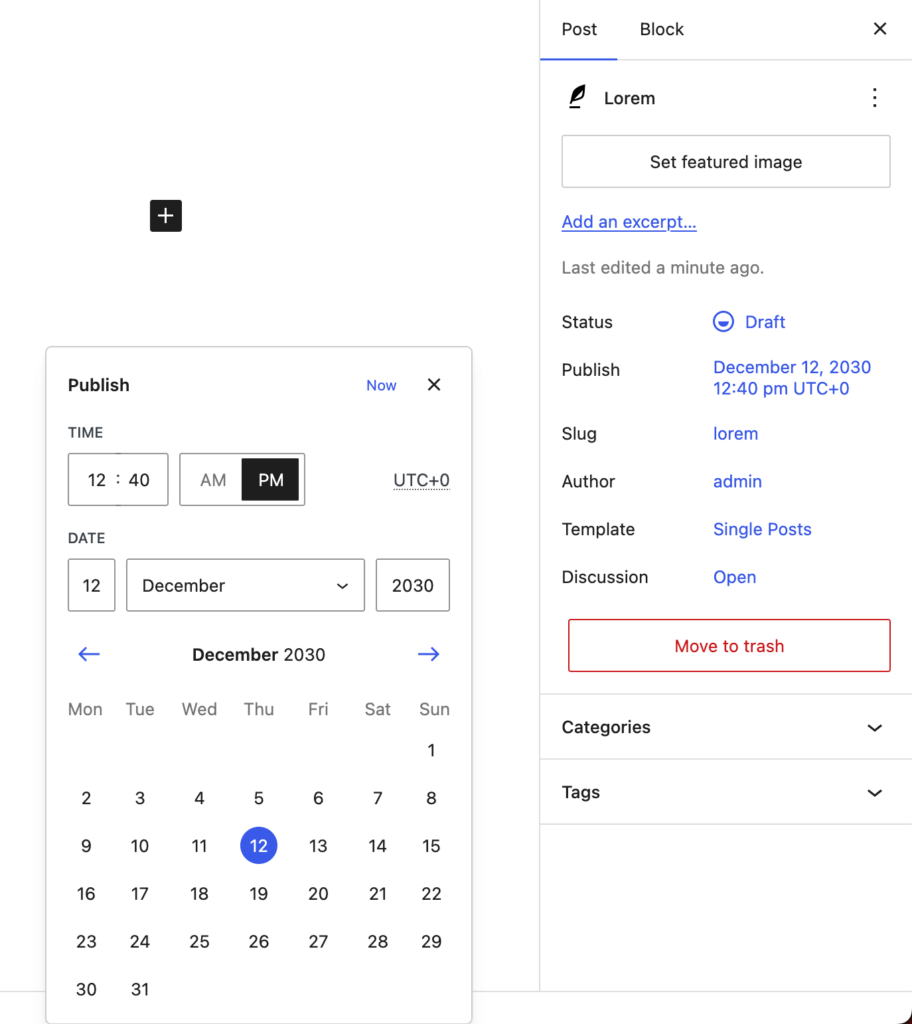
Task: Click the Move to trash button
Action: (728, 645)
